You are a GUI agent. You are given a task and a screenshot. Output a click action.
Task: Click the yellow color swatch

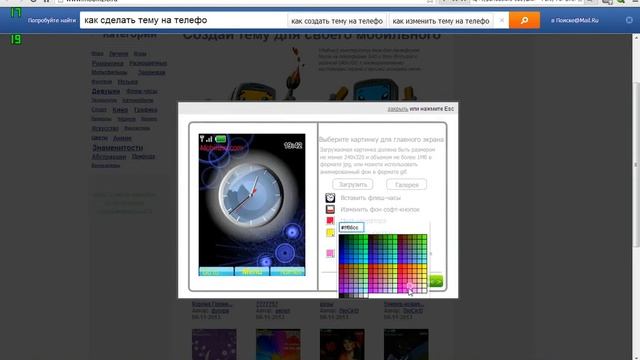click(x=330, y=233)
